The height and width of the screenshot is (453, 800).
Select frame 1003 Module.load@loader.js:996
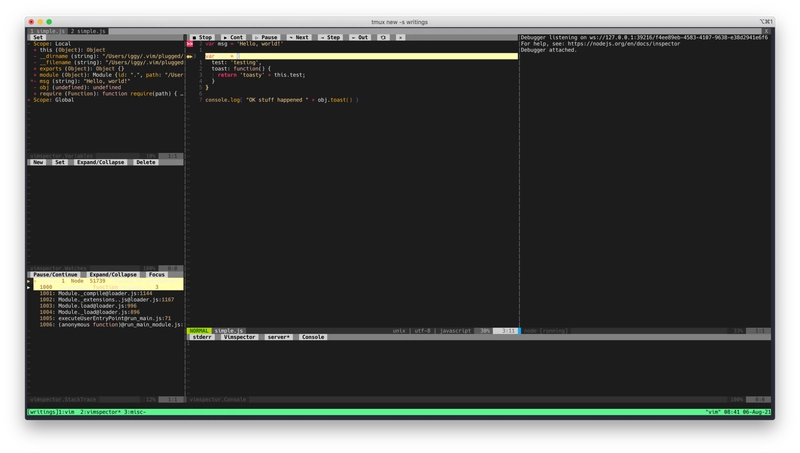pyautogui.click(x=88, y=306)
